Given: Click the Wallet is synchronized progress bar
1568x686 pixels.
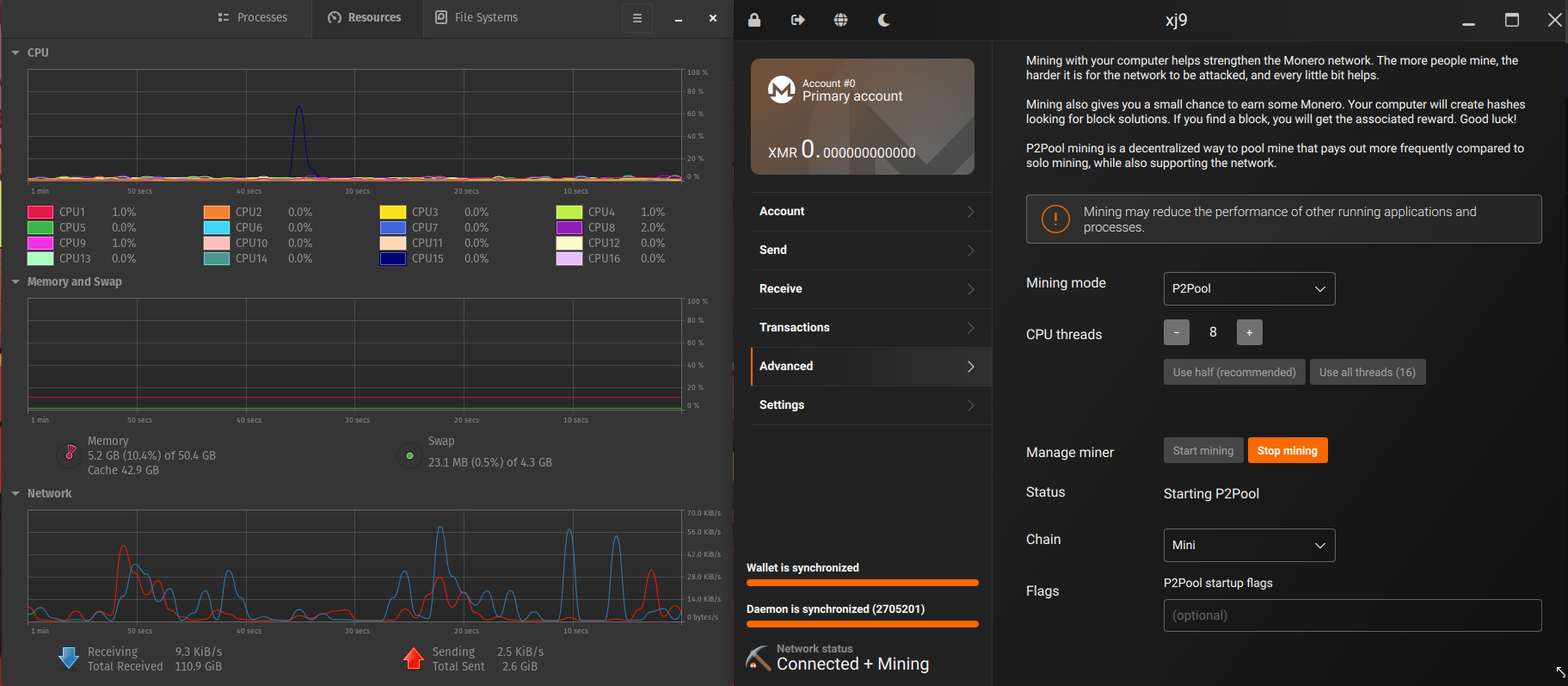Looking at the screenshot, I should click(x=863, y=583).
